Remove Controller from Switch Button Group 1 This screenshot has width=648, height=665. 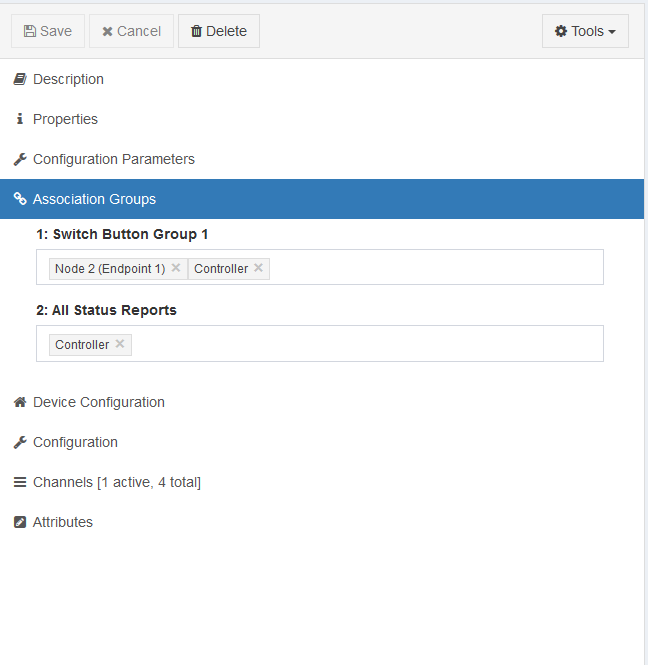pos(258,268)
